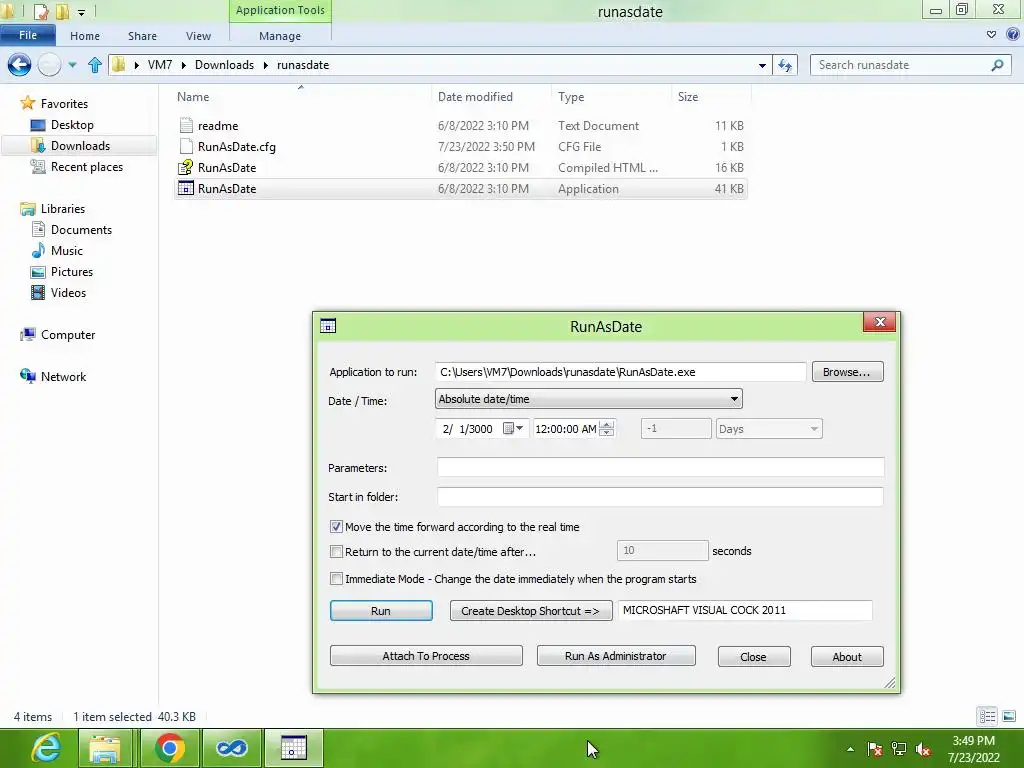
Task: Click the Up folder arrow in Explorer
Action: pos(95,65)
